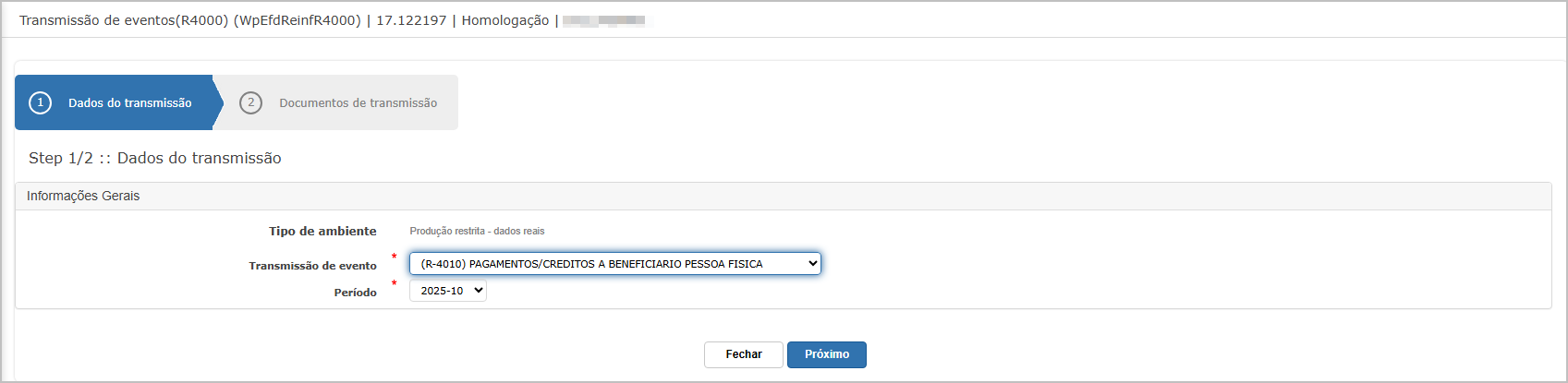This screenshot has width=1568, height=383.
Task: Click the circled number 2 step icon
Action: 250,102
